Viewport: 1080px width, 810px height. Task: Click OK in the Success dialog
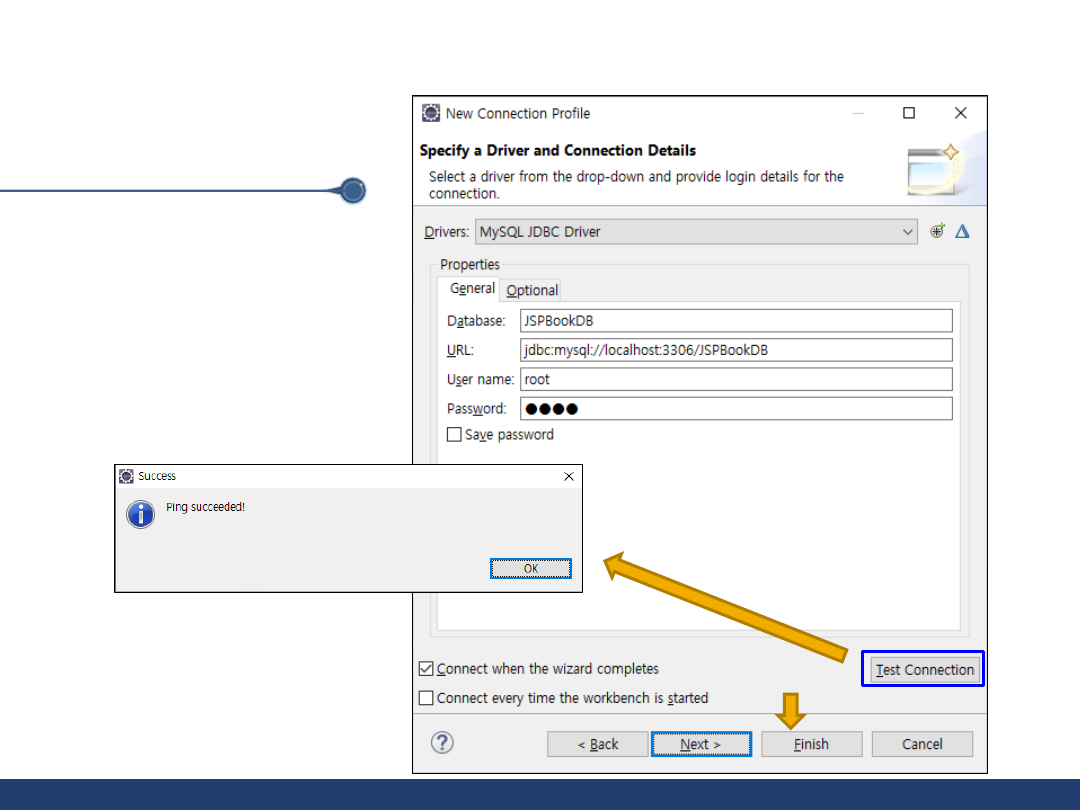pyautogui.click(x=531, y=568)
